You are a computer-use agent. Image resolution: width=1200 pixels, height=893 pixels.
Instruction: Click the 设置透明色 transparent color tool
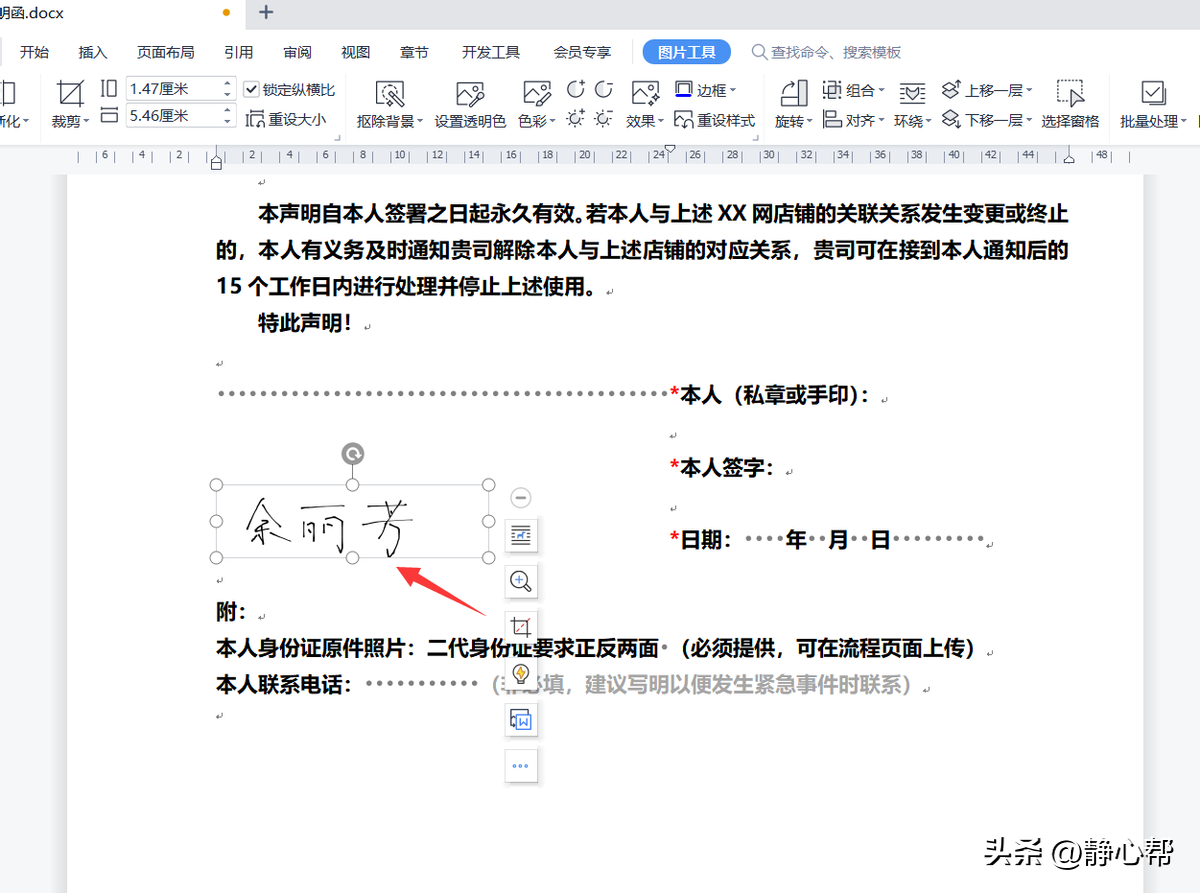click(x=469, y=103)
